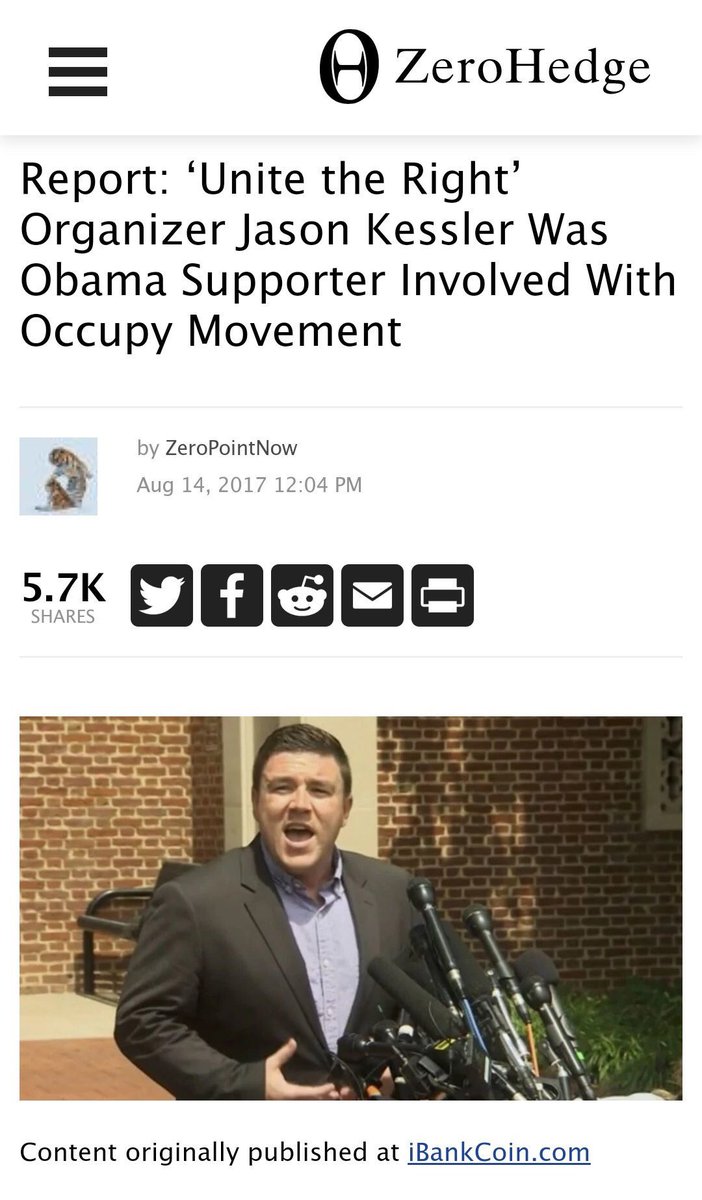
Task: Share the article on Facebook
Action: pos(232,596)
